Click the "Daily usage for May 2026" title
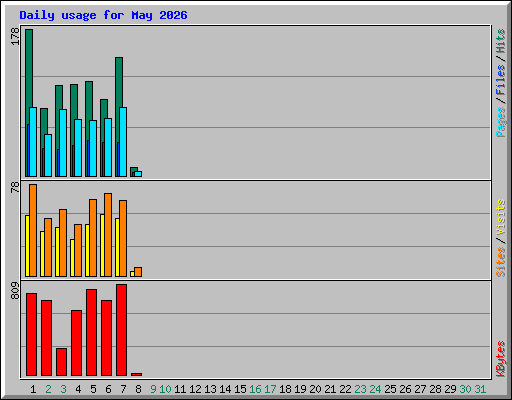Viewport: 512px width, 400px height. click(x=103, y=15)
